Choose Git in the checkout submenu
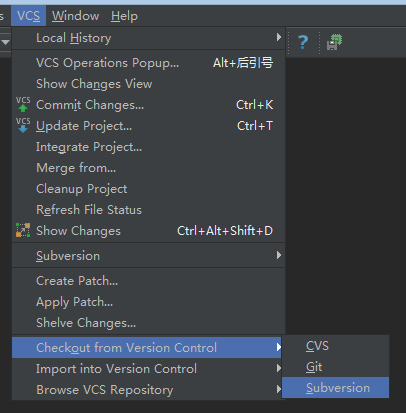 [x=335, y=367]
